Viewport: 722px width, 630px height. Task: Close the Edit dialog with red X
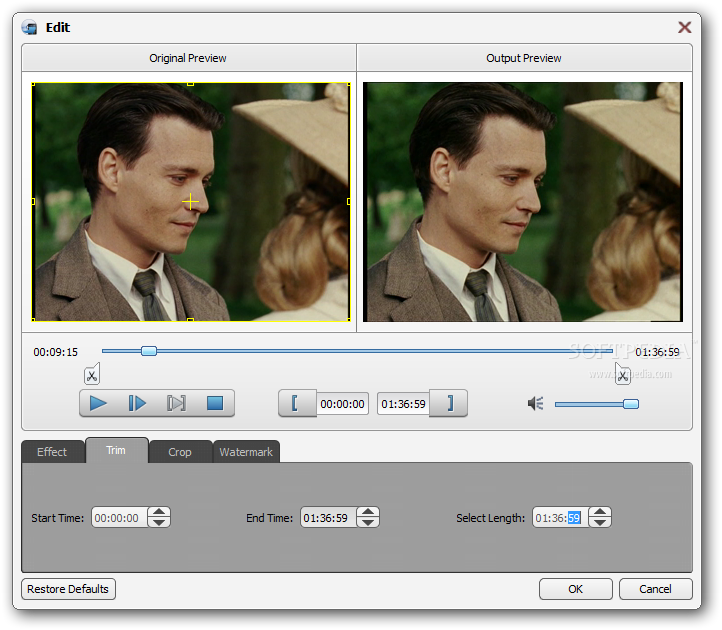click(684, 28)
